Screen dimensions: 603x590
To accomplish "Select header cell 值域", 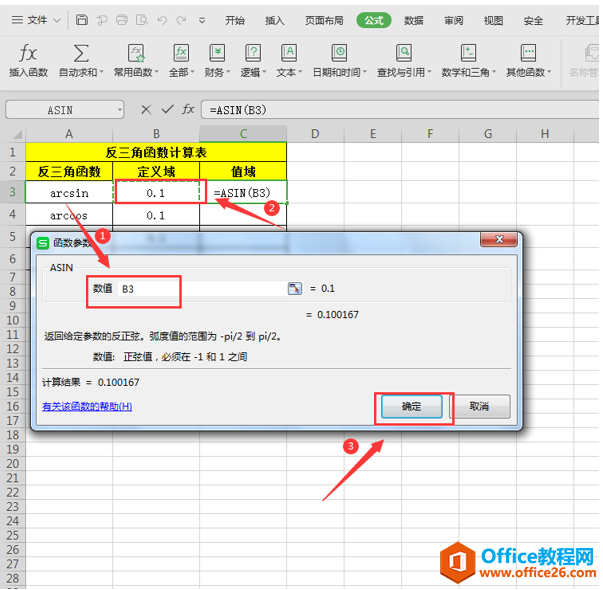I will click(243, 171).
